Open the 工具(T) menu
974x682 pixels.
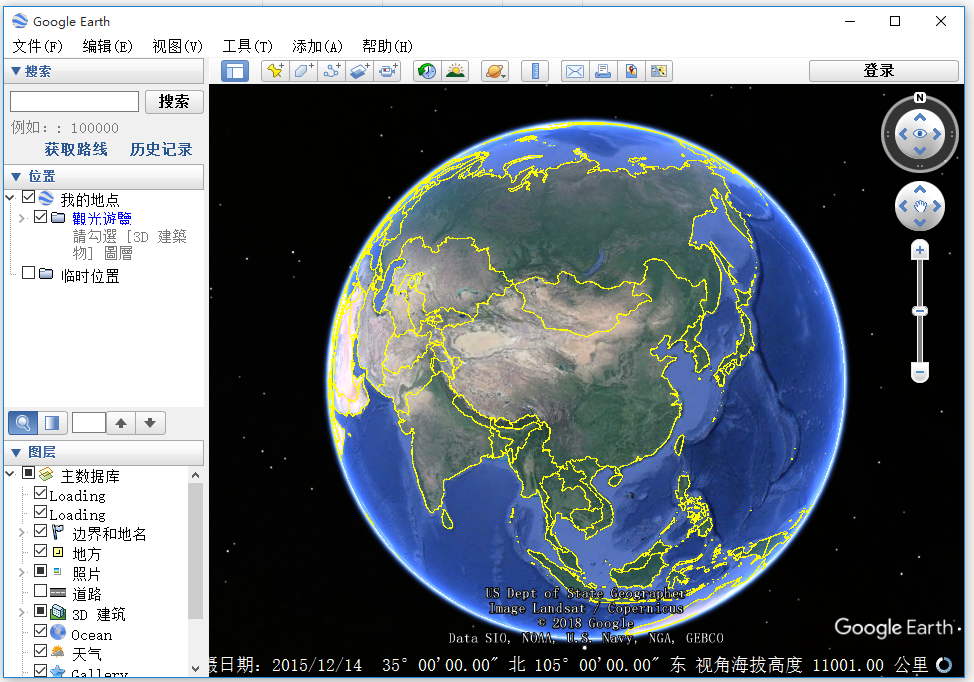coord(247,46)
